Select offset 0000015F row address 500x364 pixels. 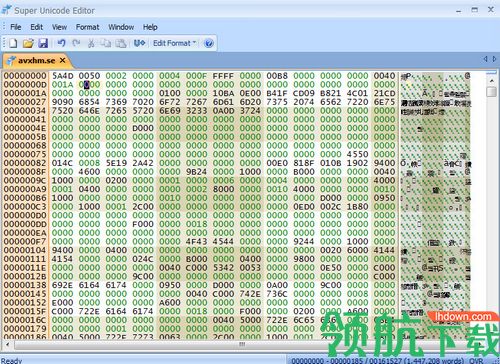25,311
